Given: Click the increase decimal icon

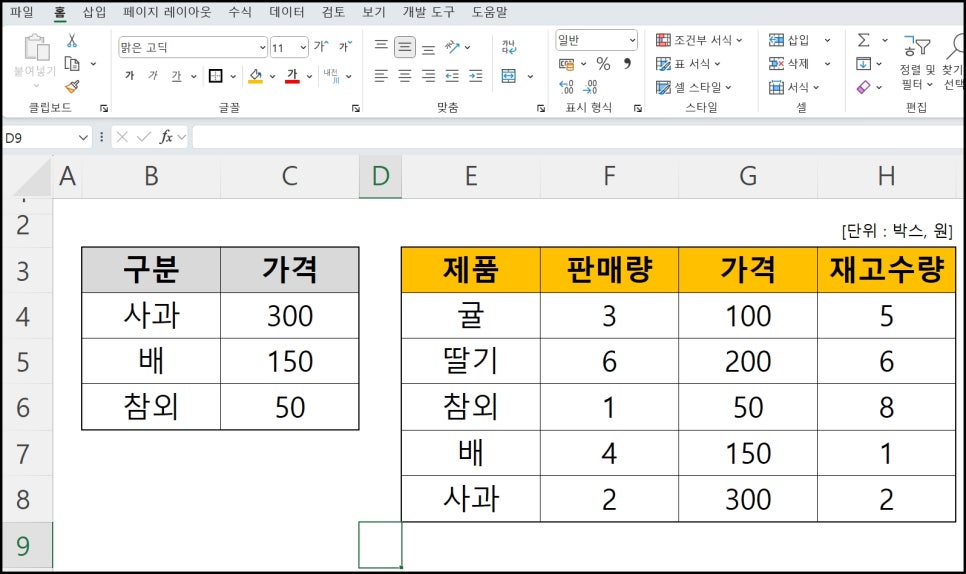Looking at the screenshot, I should pyautogui.click(x=566, y=86).
